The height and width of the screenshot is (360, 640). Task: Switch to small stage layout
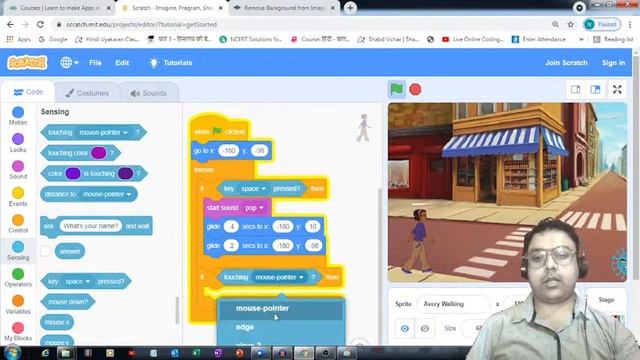tap(576, 89)
